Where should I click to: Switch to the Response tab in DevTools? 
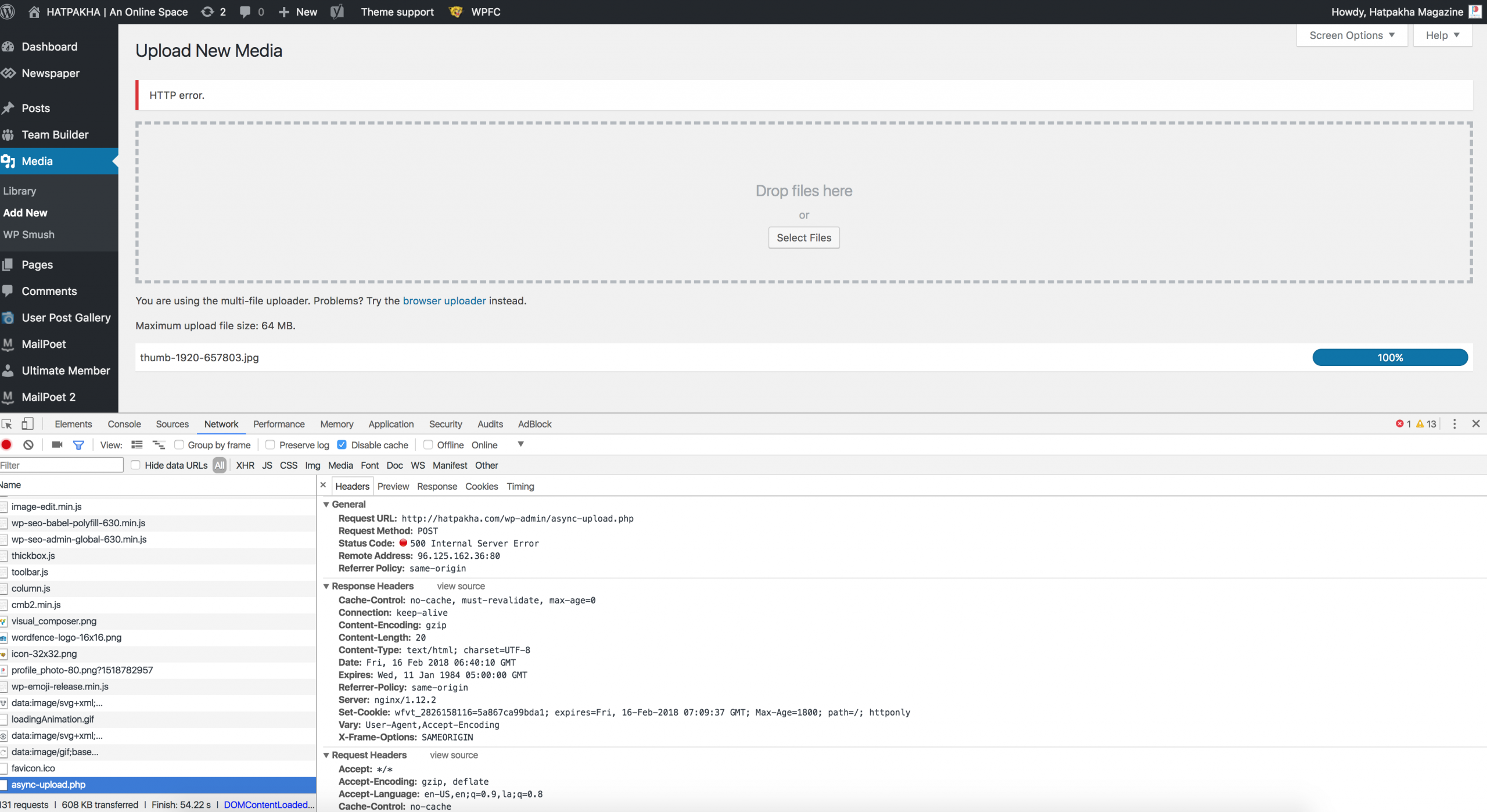coord(436,486)
